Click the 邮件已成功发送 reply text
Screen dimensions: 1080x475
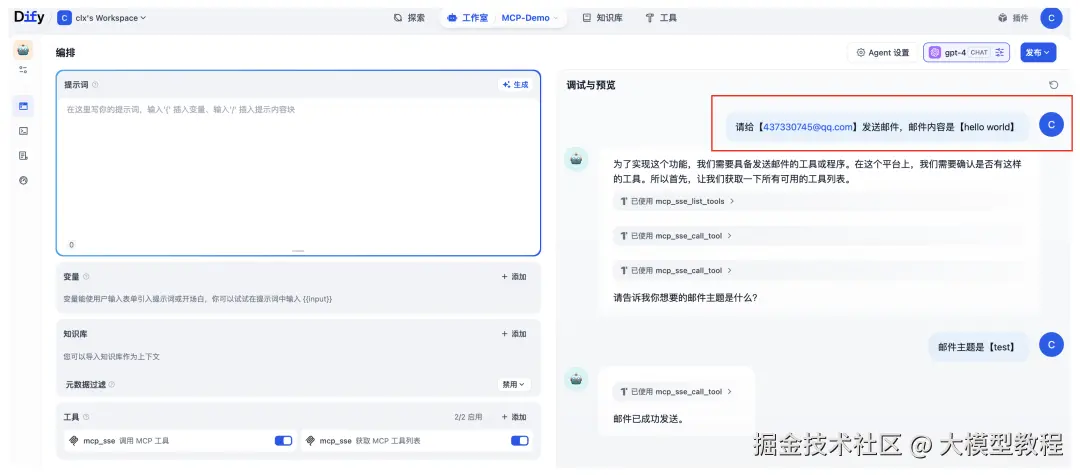[648, 419]
